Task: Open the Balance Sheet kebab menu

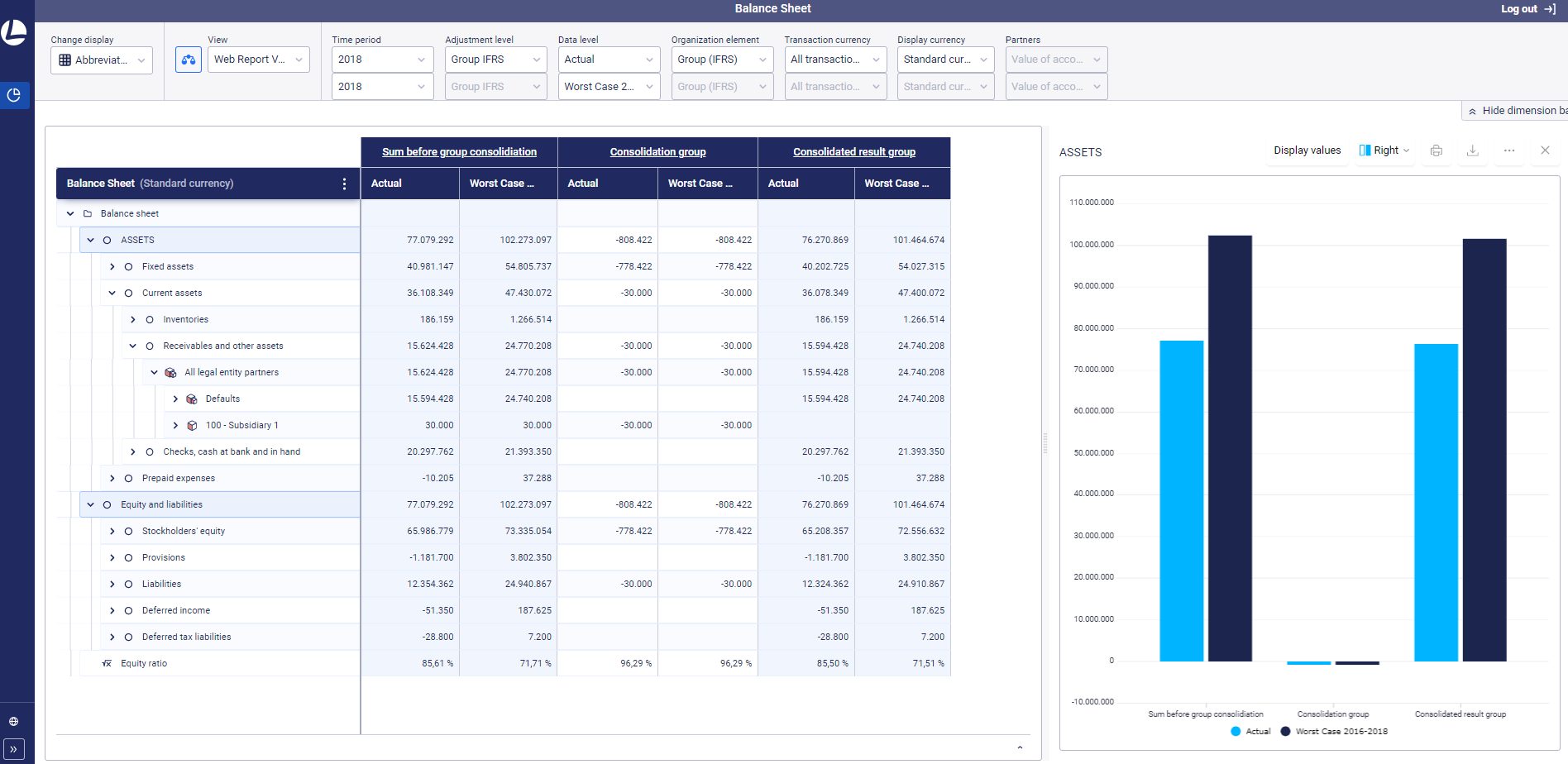Action: click(345, 184)
